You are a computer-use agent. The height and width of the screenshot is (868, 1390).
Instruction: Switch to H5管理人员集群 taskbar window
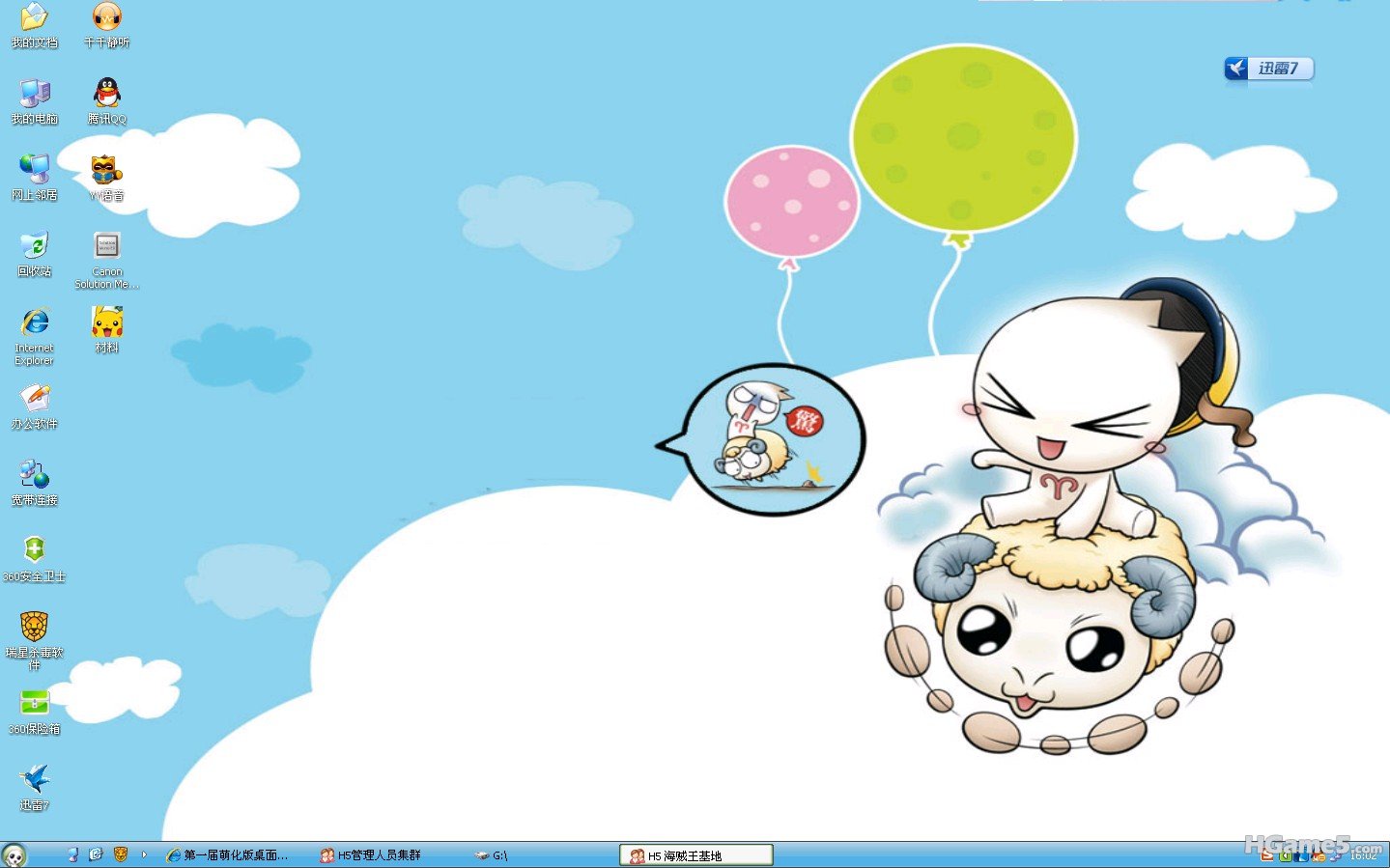[x=371, y=855]
